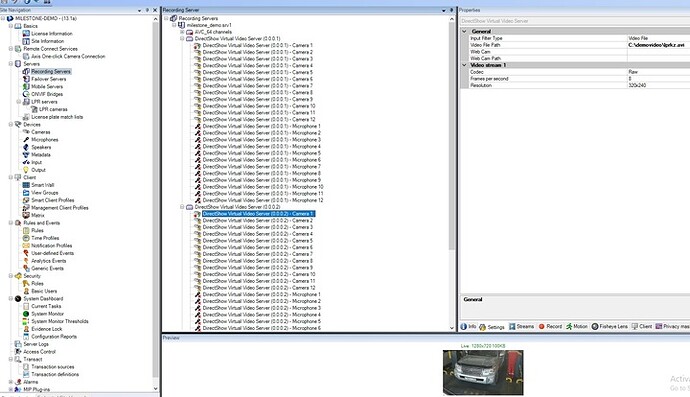This screenshot has width=690, height=397.
Task: Close the Site Navigation panel
Action: (155, 10)
